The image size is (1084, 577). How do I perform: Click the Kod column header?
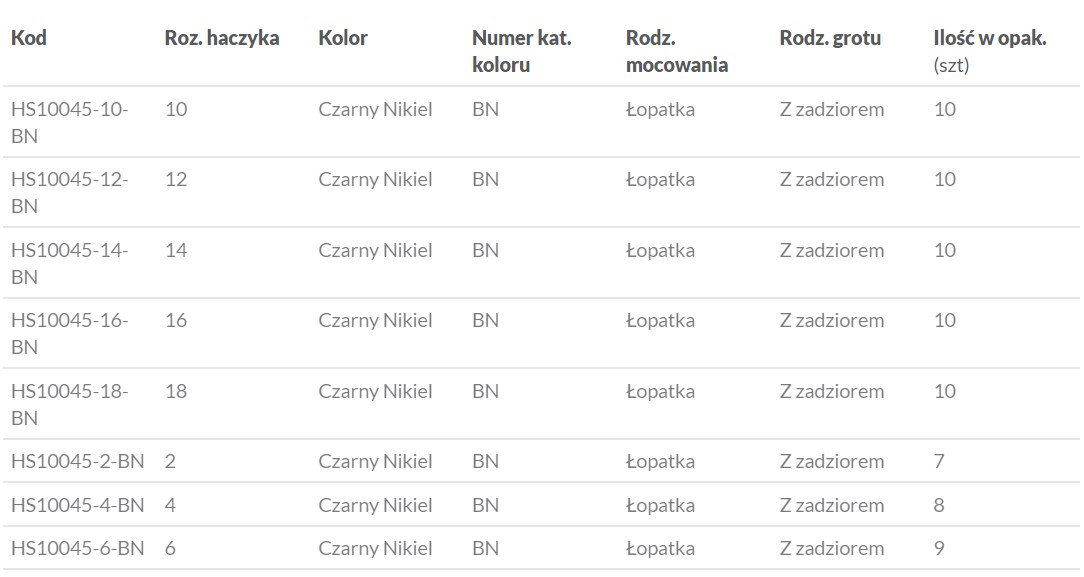29,38
